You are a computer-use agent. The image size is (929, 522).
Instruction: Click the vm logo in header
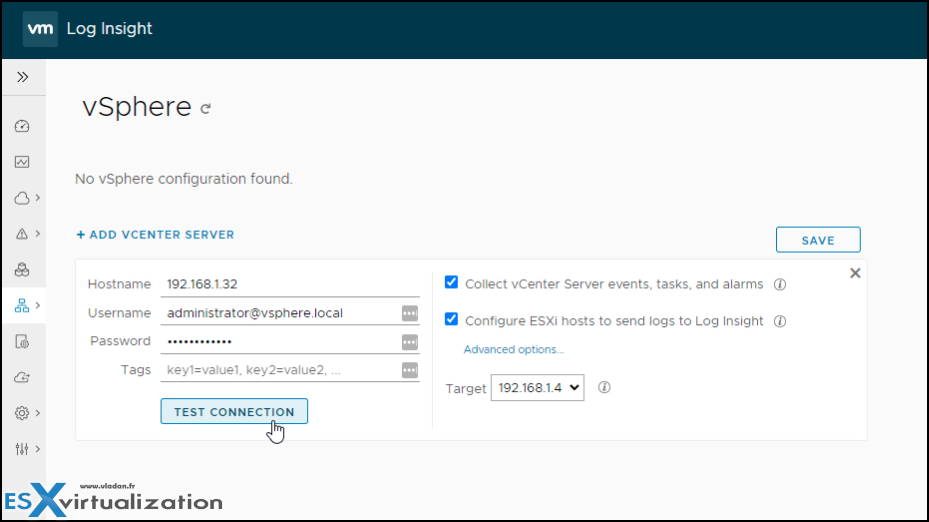pyautogui.click(x=40, y=28)
